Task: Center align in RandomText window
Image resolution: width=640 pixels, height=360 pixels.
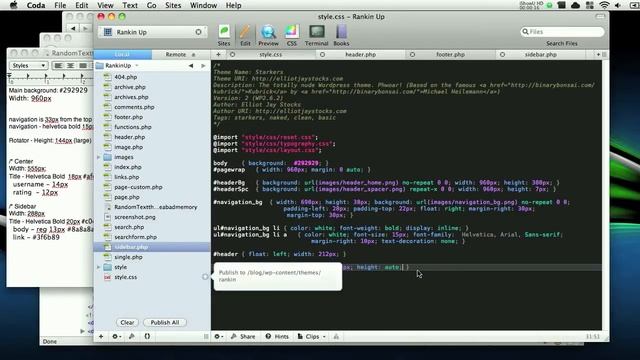Action: tap(71, 65)
